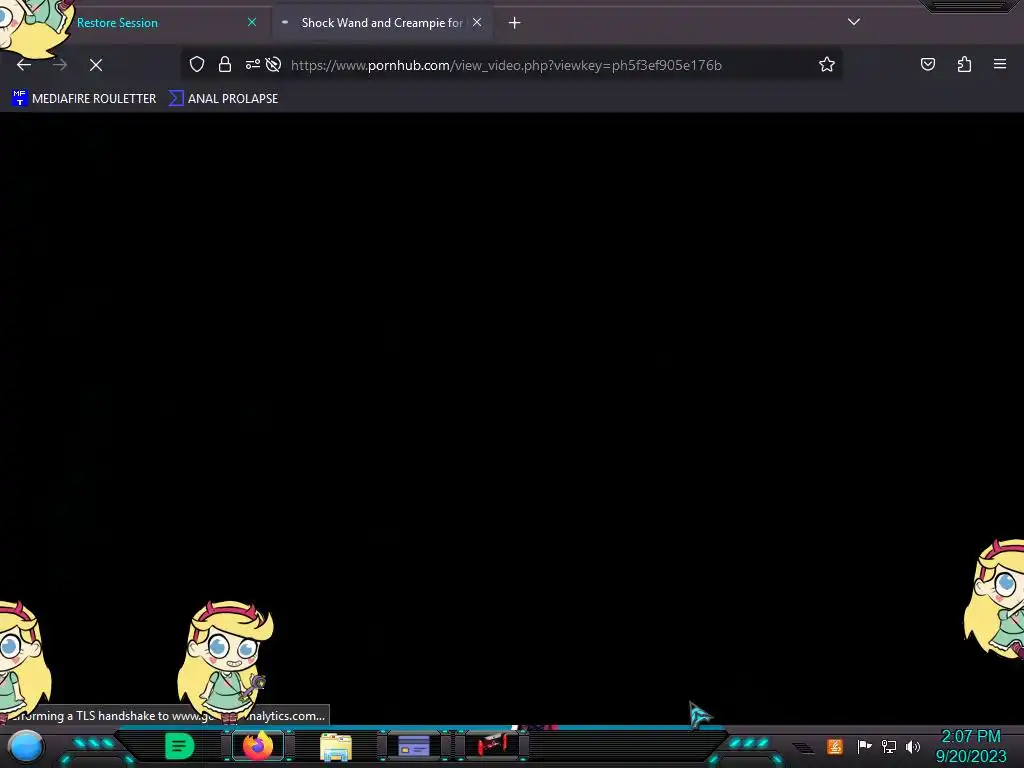Open the Start orb menu

(26, 746)
